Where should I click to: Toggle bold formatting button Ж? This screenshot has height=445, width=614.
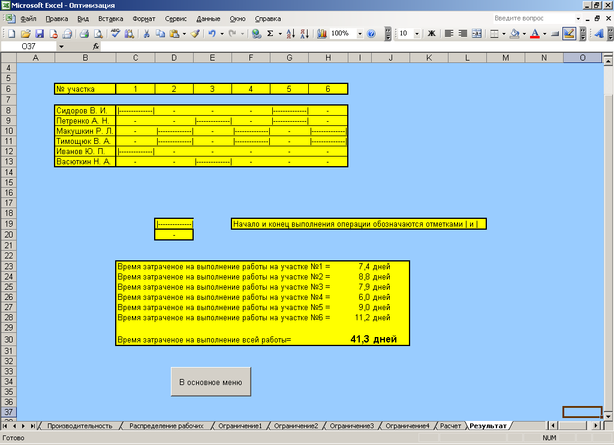tap(432, 33)
